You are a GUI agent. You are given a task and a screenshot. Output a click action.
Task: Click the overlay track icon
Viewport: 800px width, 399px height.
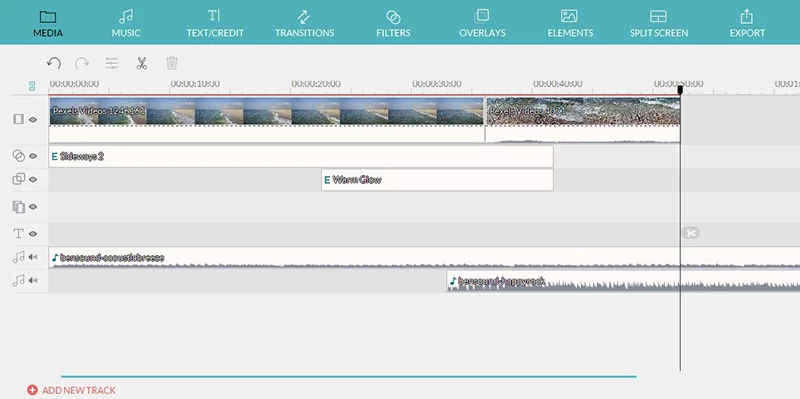(18, 179)
